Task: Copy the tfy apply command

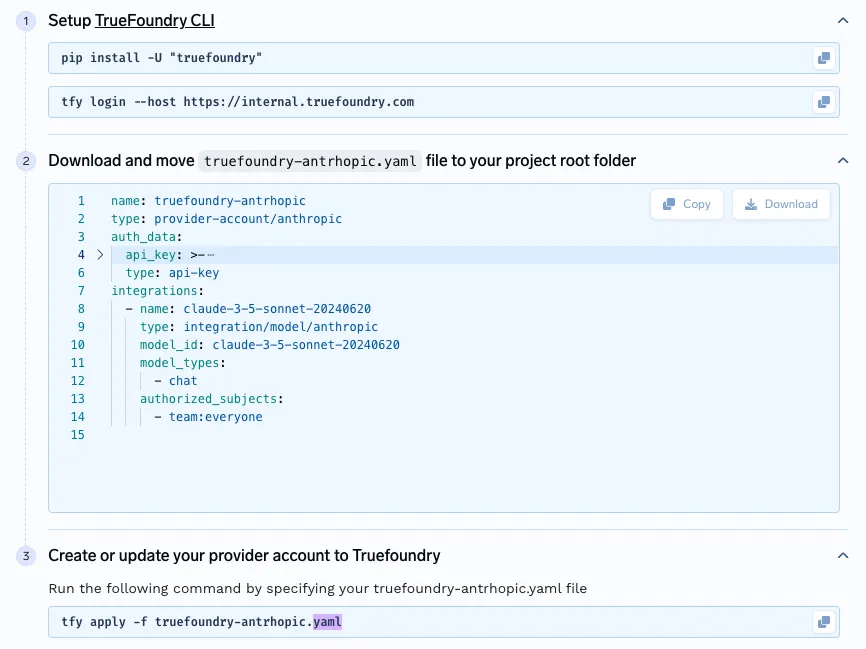Action: pyautogui.click(x=823, y=621)
